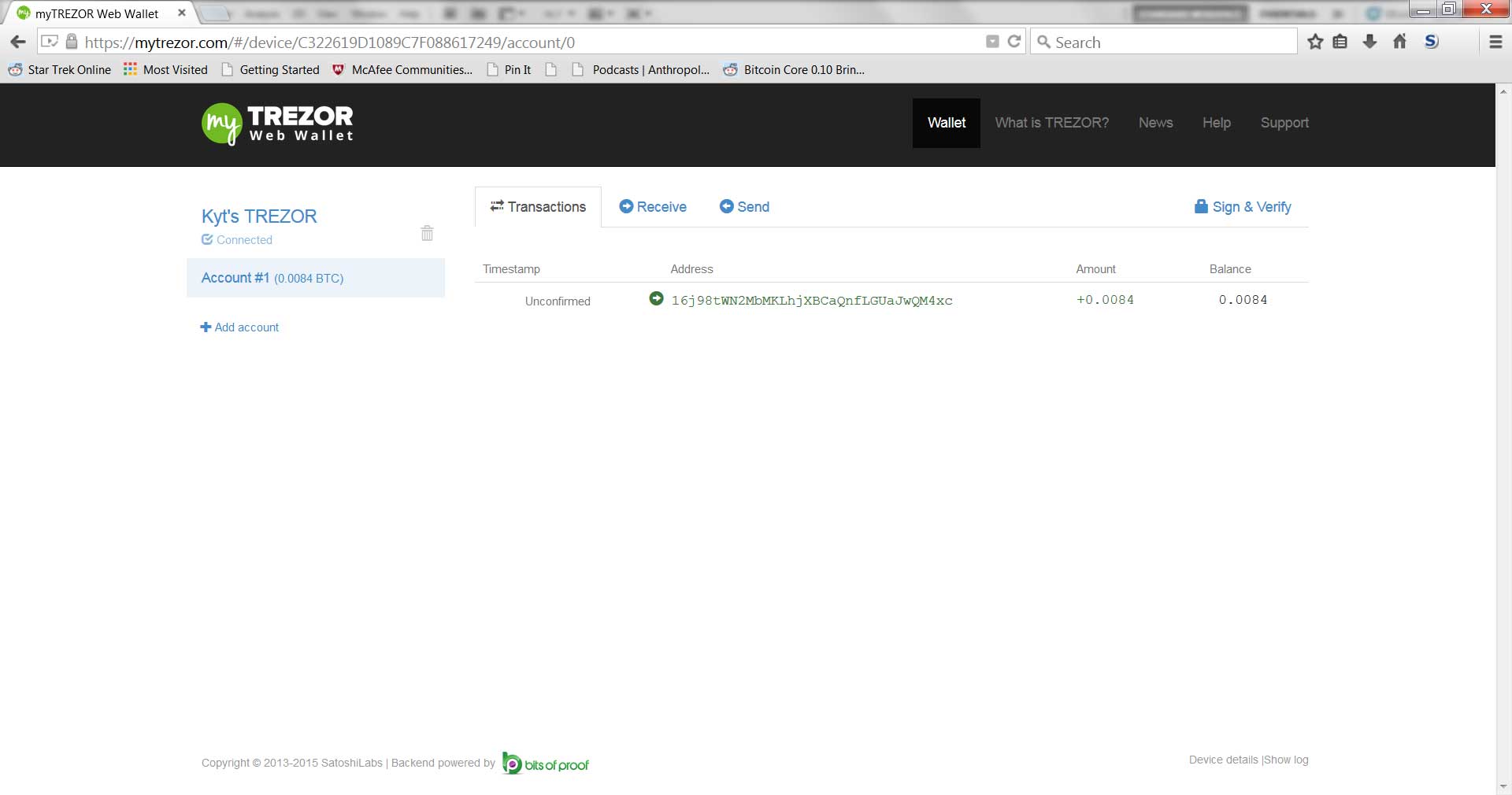Viewport: 1512px width, 795px height.
Task: Click the page vertical scrollbar down arrow
Action: 1503,786
